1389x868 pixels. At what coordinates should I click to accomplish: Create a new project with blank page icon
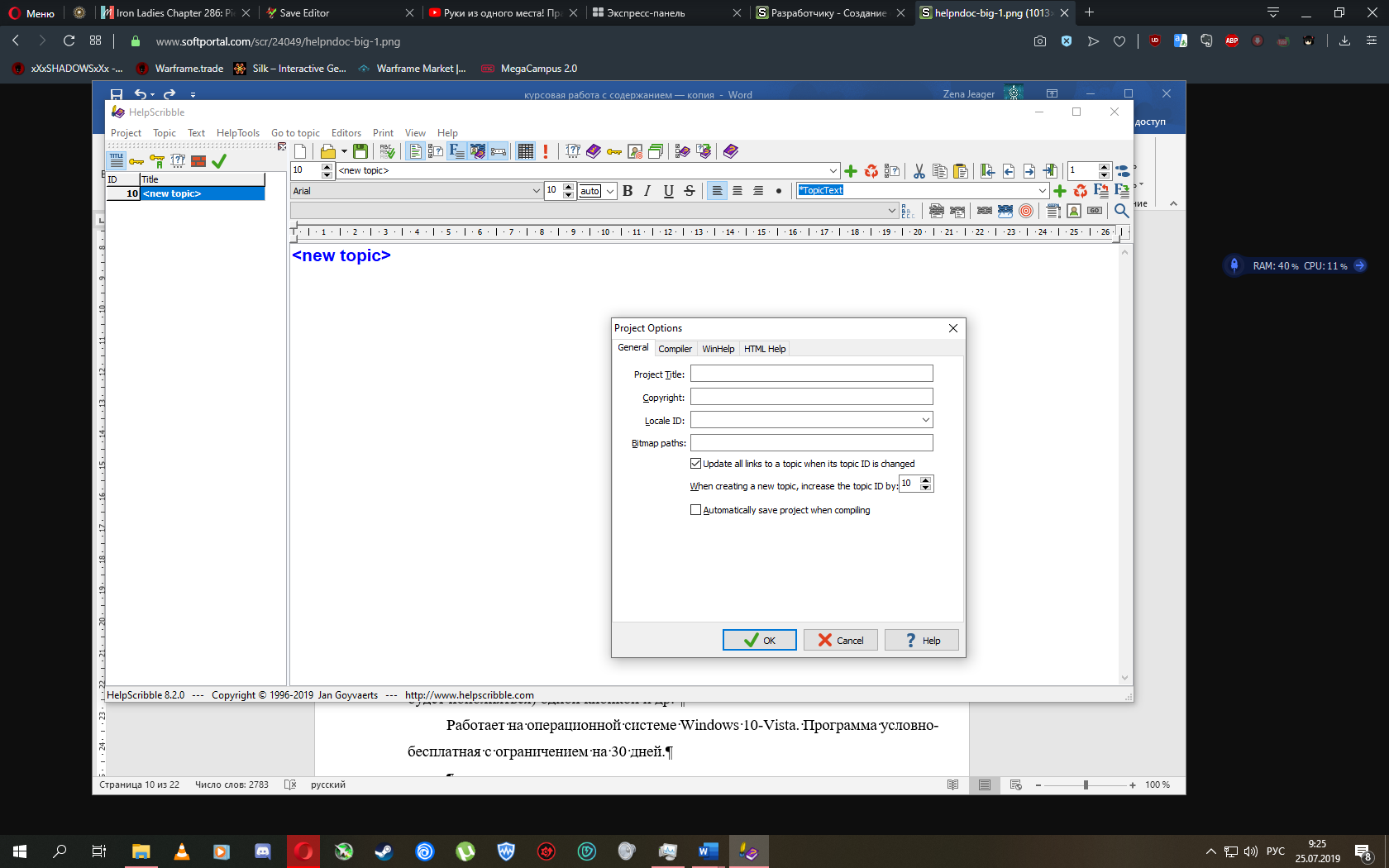coord(300,151)
